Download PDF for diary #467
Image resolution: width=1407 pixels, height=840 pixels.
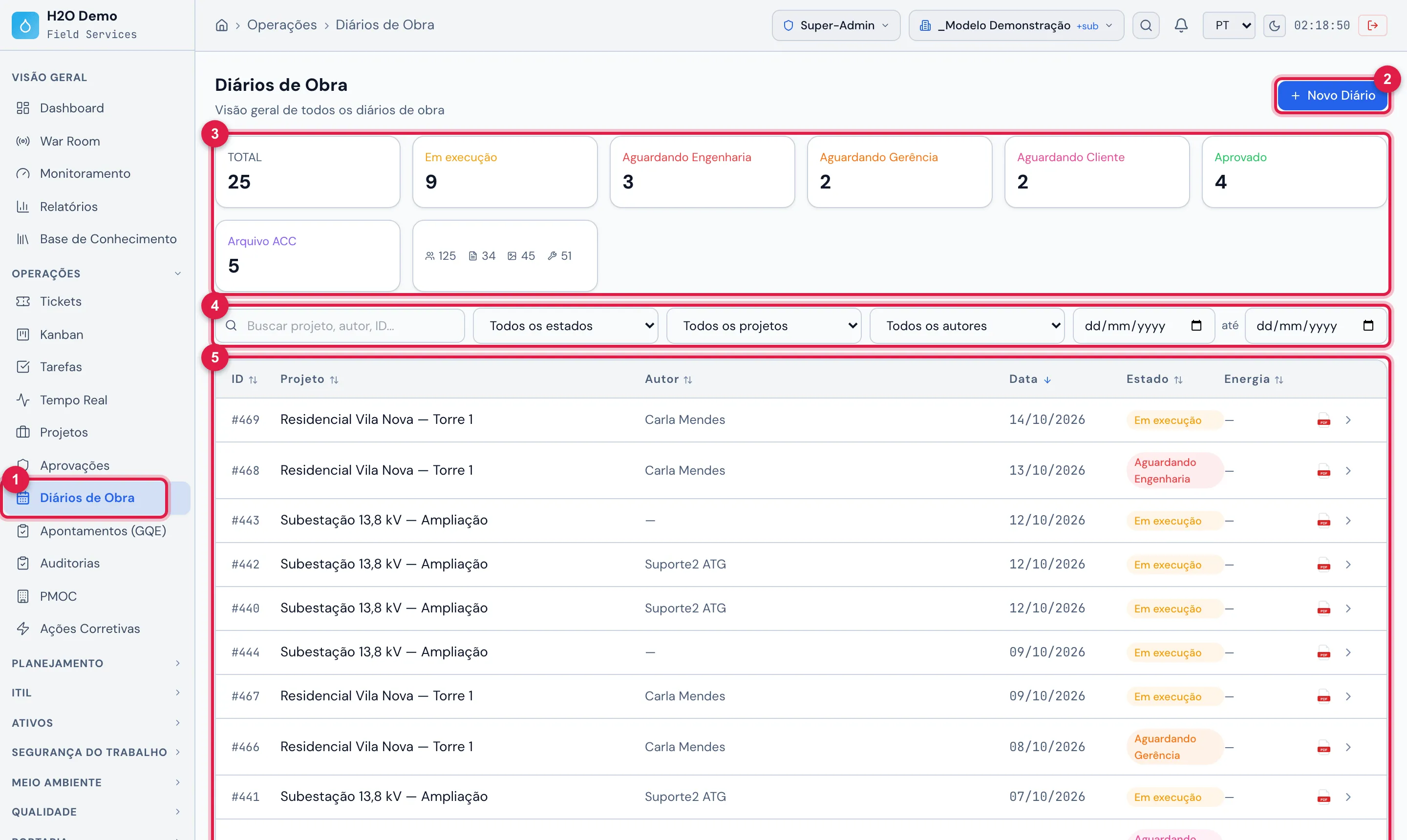click(x=1323, y=696)
